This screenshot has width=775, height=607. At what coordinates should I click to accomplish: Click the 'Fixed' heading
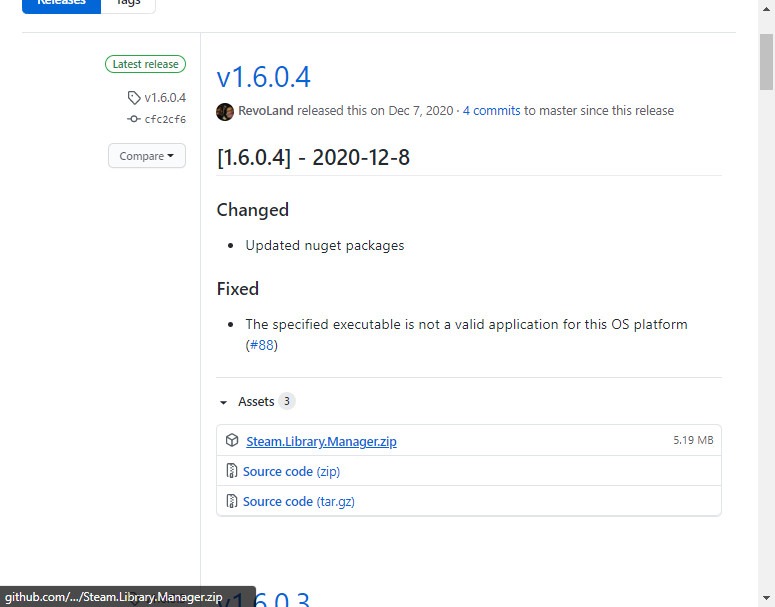pos(238,289)
